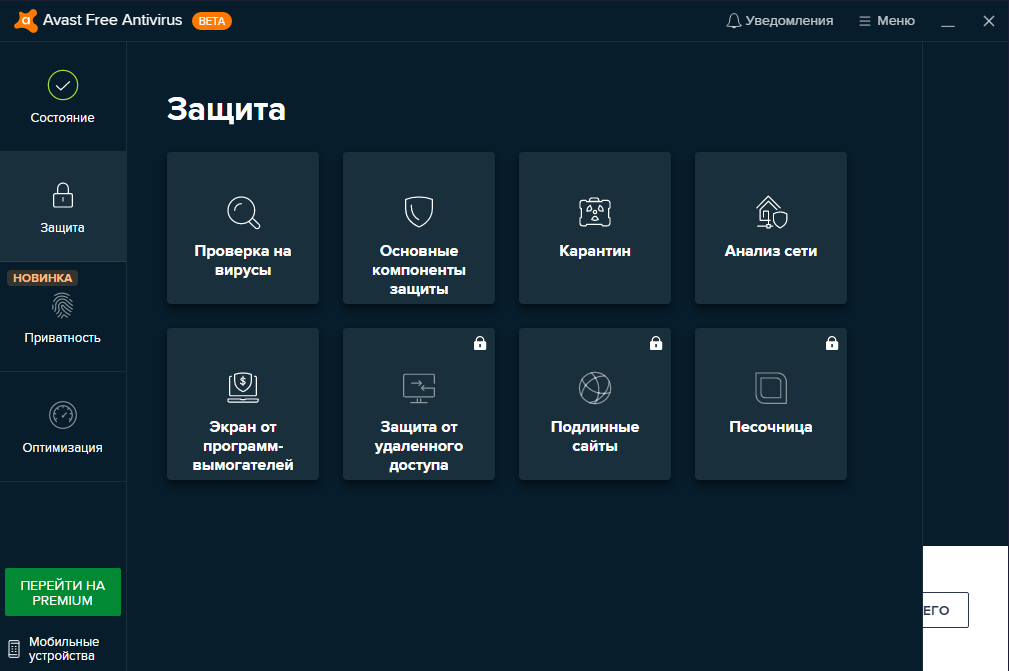This screenshot has height=671, width=1009.
Task: Open Уведомления notifications
Action: click(x=789, y=21)
